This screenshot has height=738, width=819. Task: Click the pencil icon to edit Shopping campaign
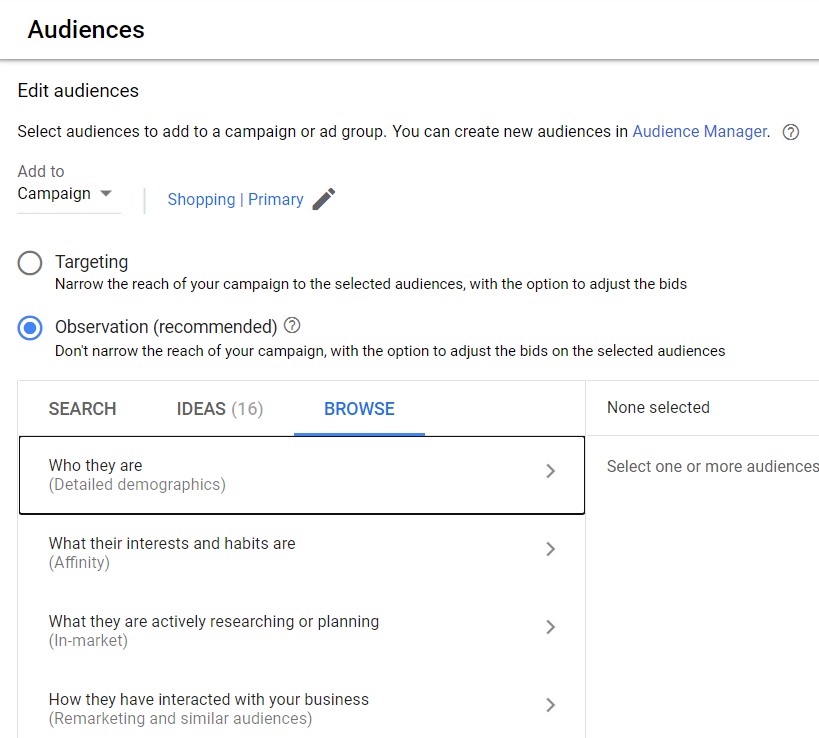click(x=323, y=199)
